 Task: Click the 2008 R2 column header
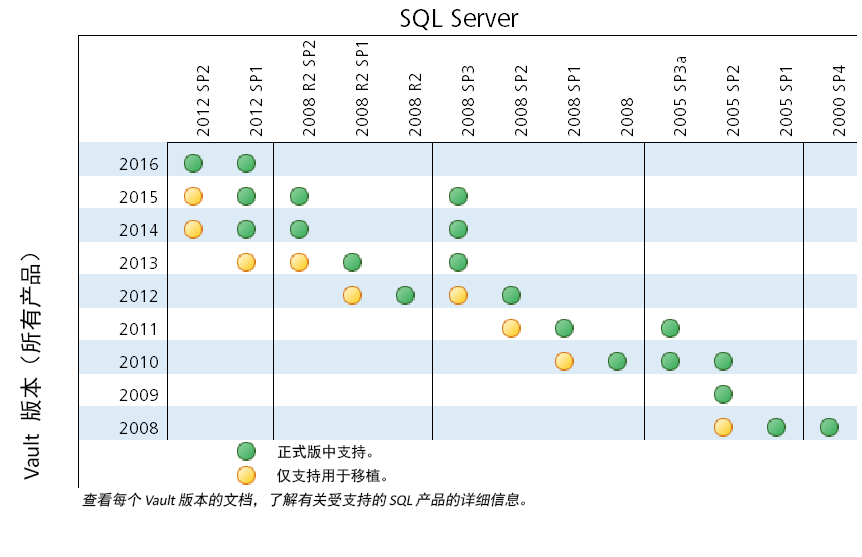point(415,104)
